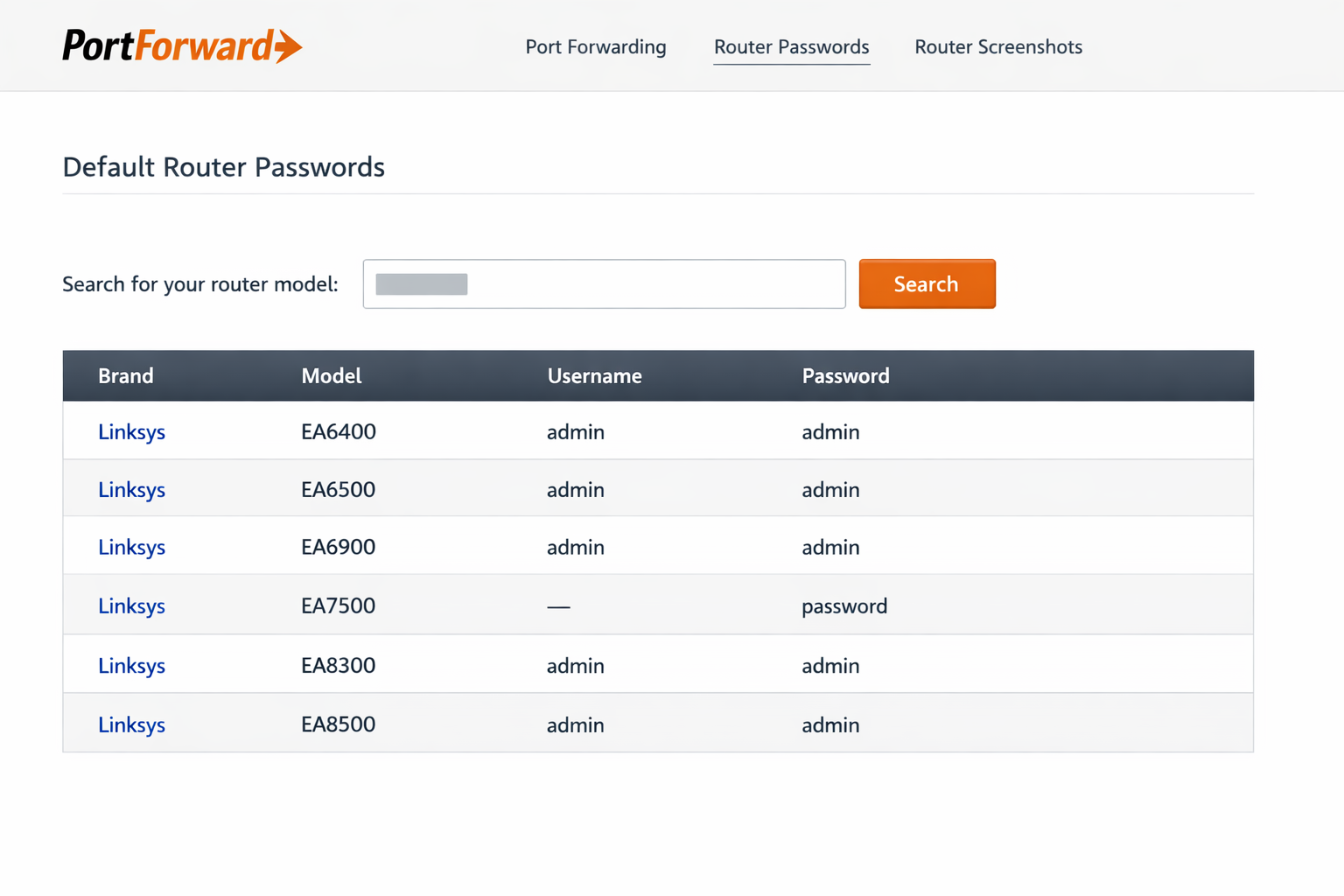Open the Router Passwords tab

coord(792,47)
